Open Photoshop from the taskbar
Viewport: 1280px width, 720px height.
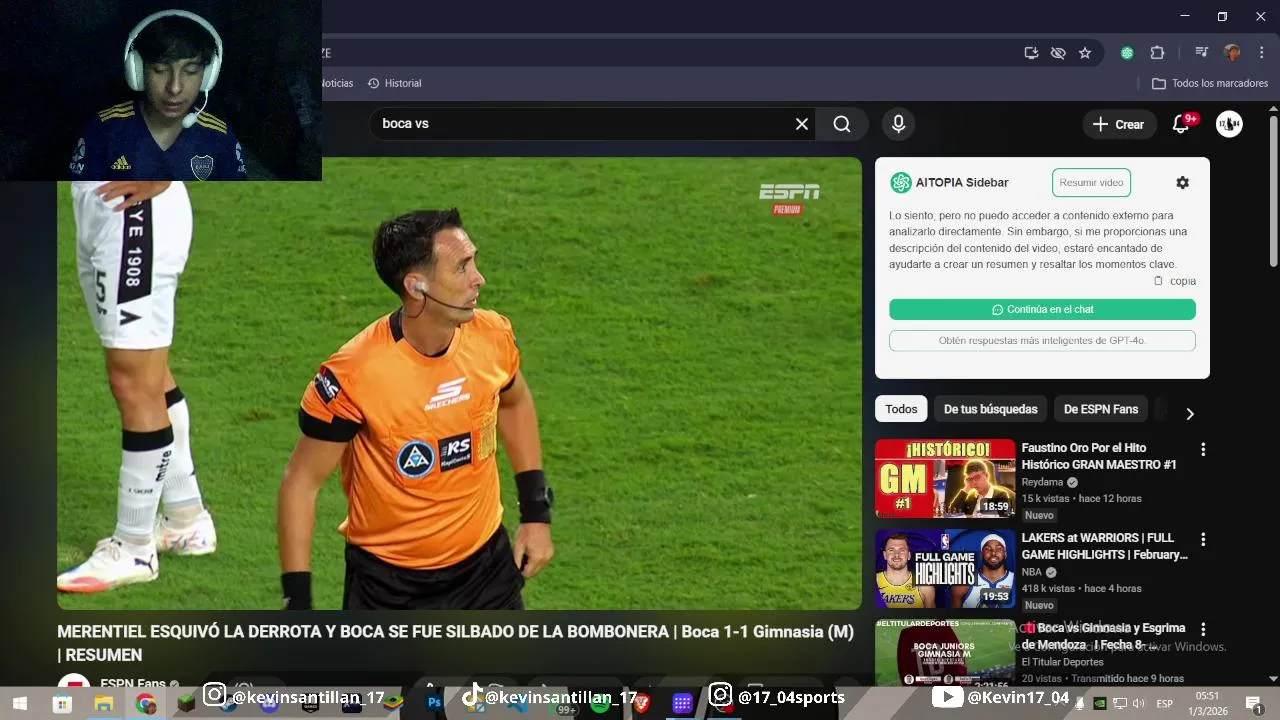pyautogui.click(x=434, y=704)
